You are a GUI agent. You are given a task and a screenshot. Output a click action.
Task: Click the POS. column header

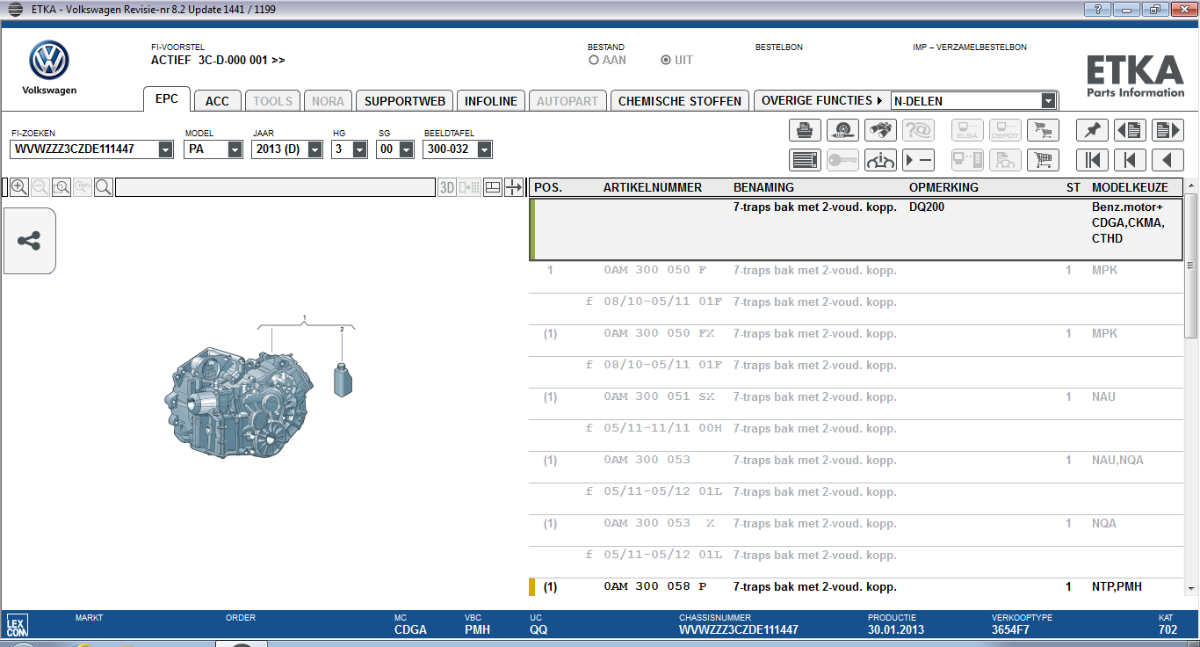[548, 187]
